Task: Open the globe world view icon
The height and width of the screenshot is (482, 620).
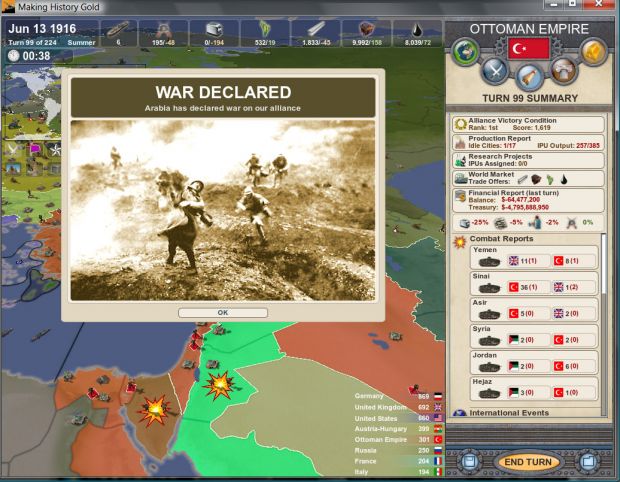Action: [465, 52]
